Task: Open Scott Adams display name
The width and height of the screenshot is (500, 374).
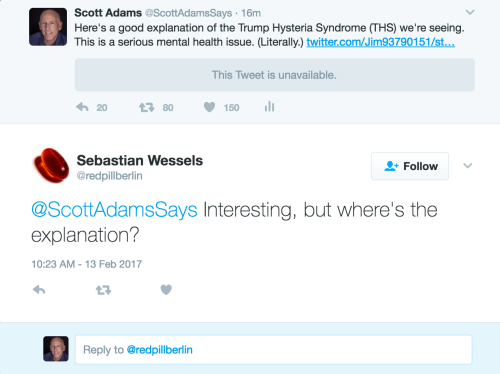Action: point(108,13)
